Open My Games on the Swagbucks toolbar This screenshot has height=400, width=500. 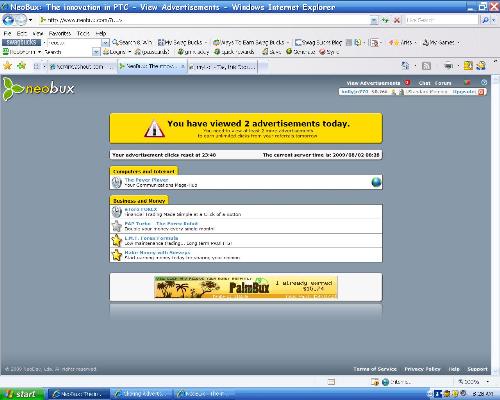click(x=441, y=42)
